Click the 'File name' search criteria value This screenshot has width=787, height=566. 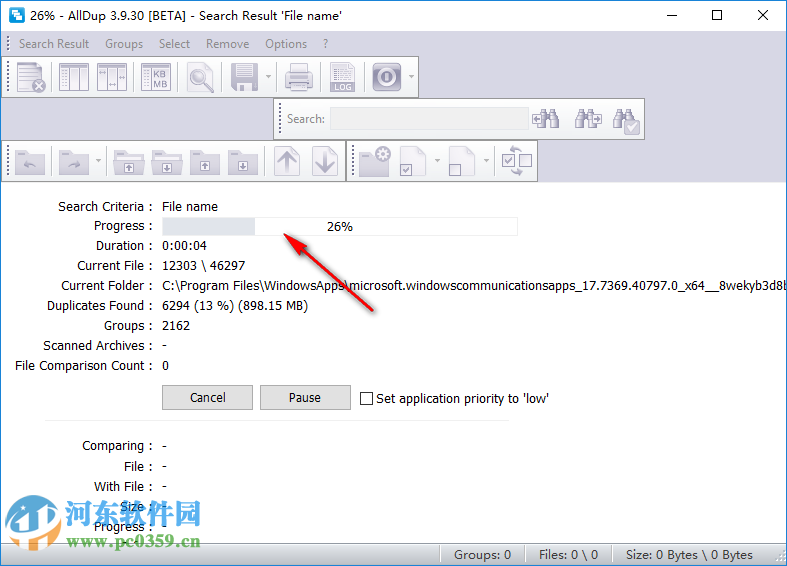190,207
